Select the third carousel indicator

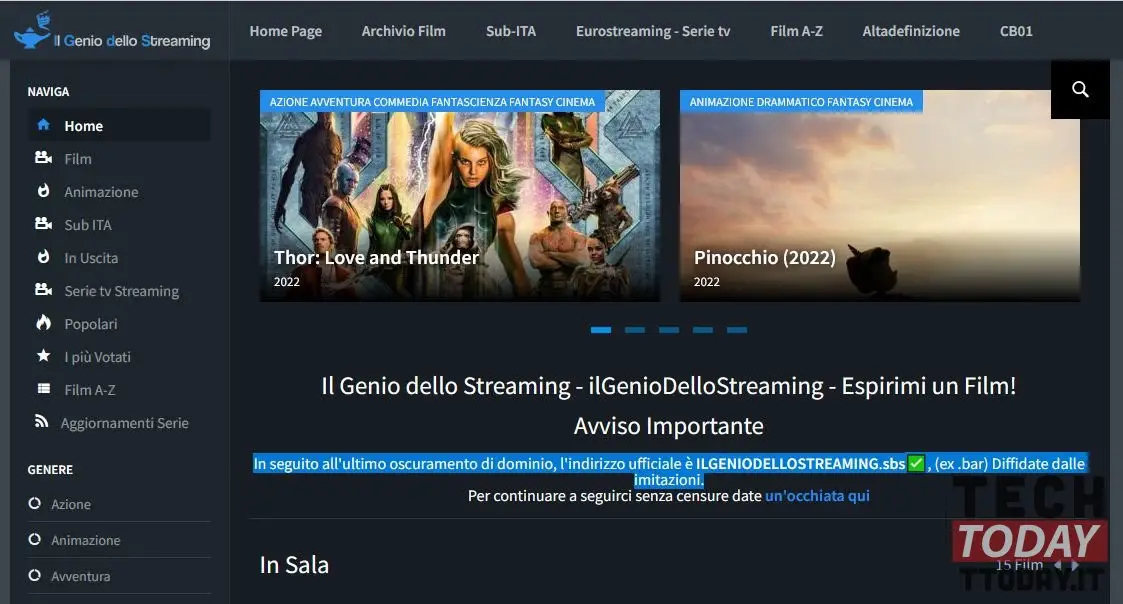[669, 330]
